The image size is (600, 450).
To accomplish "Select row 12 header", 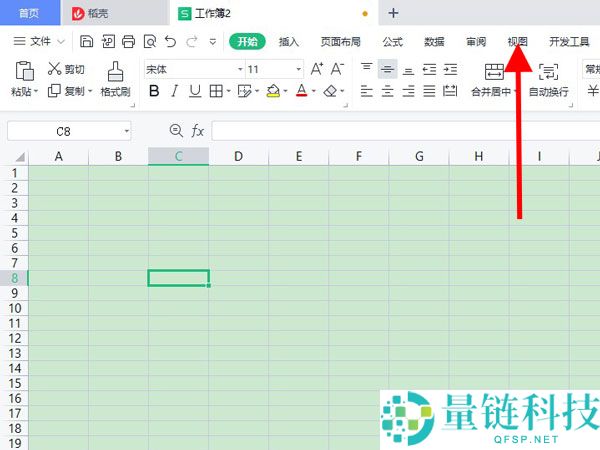I will (14, 338).
